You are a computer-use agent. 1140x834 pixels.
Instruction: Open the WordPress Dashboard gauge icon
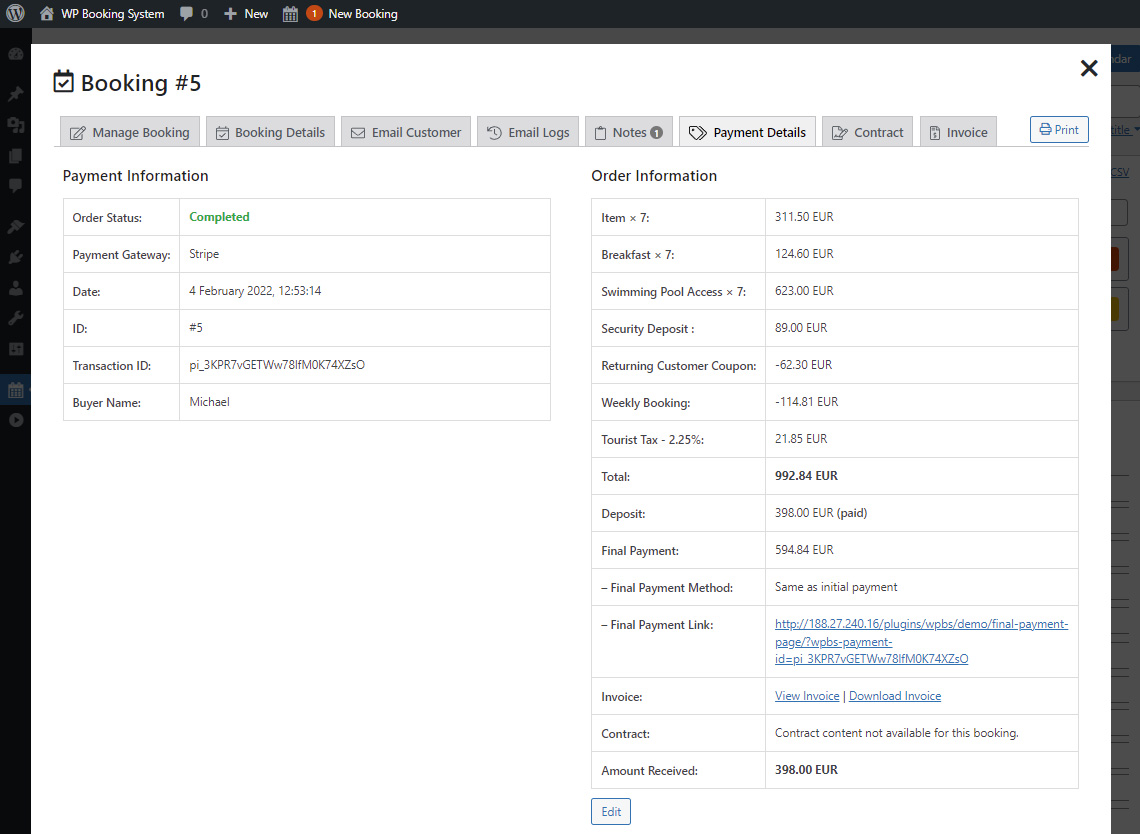pos(16,54)
